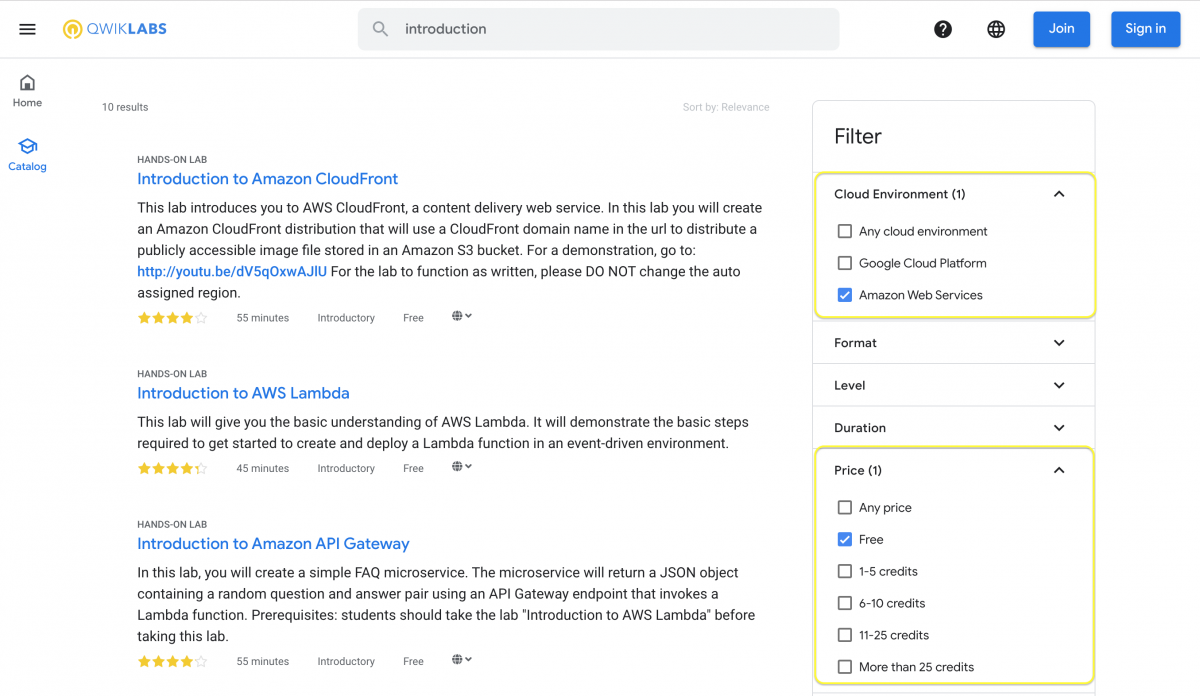Check the 1-5 credits price filter
This screenshot has height=696, width=1200.
click(844, 571)
